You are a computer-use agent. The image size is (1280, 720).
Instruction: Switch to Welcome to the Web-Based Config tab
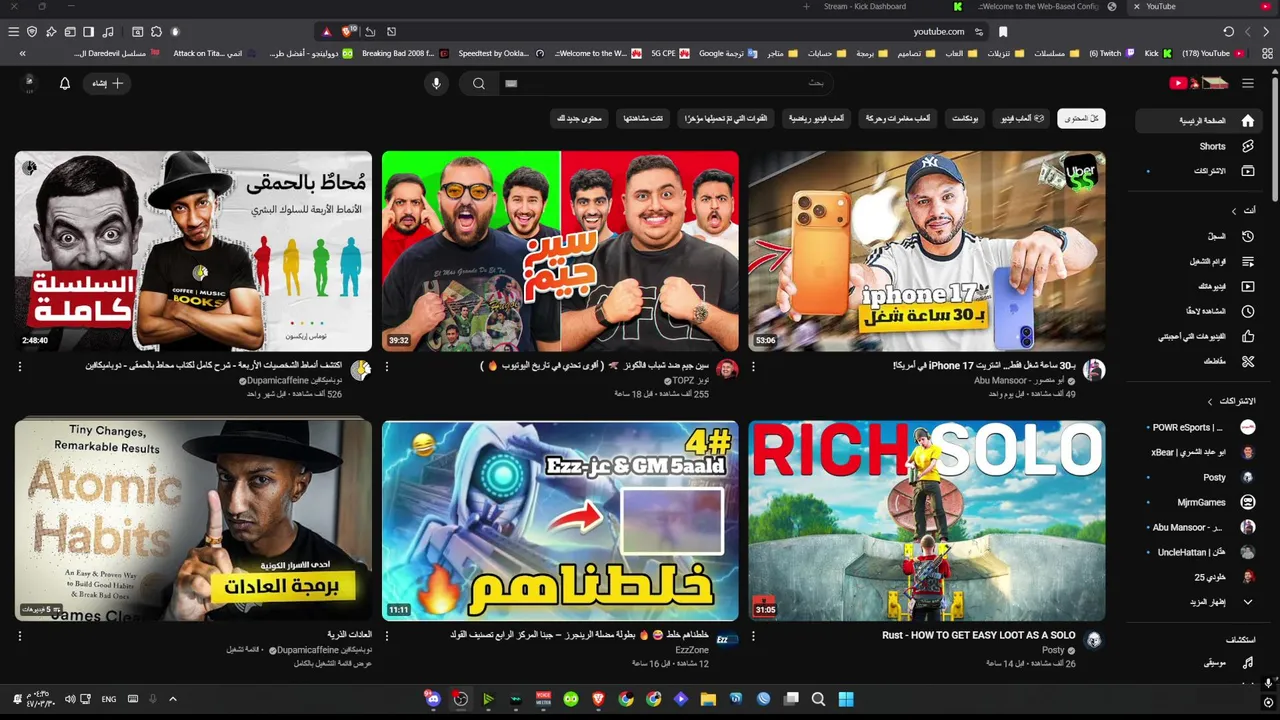1046,7
